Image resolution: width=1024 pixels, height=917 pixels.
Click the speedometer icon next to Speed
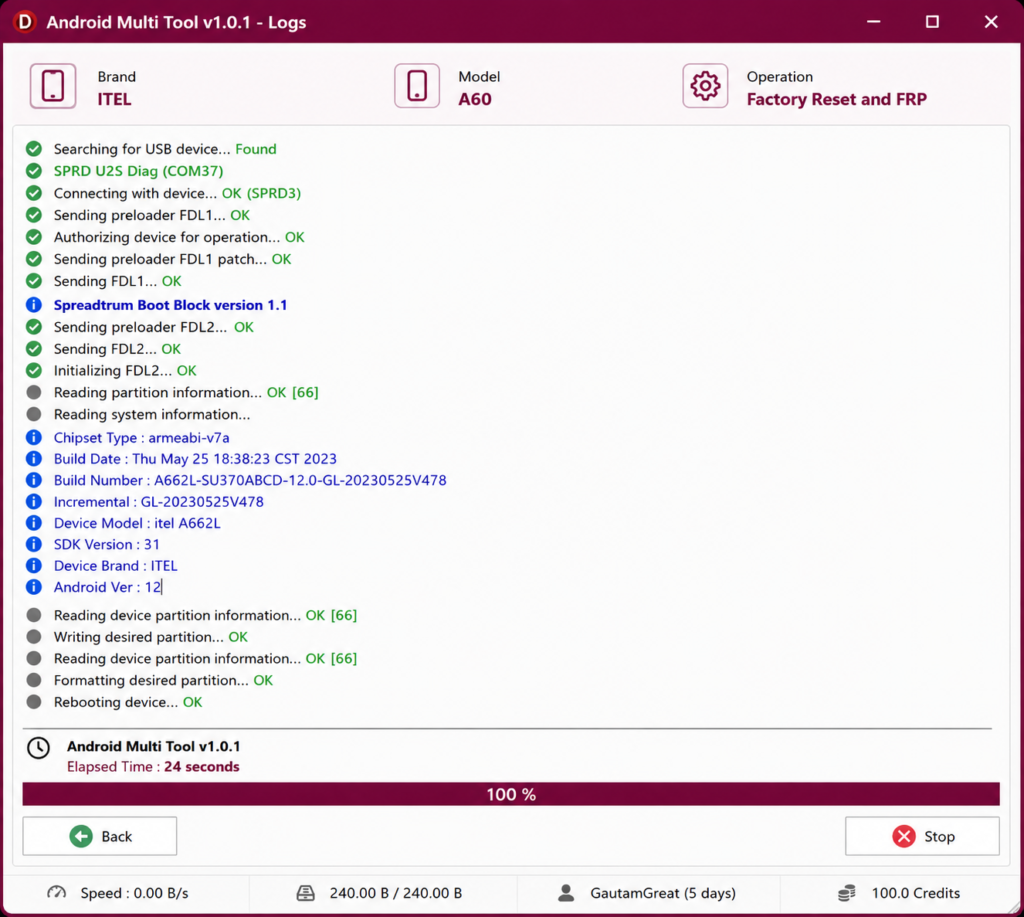click(57, 893)
